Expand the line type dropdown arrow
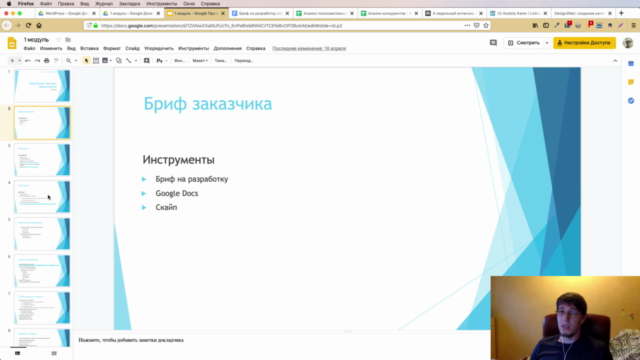Viewport: 640px width, 360px height. click(x=136, y=60)
